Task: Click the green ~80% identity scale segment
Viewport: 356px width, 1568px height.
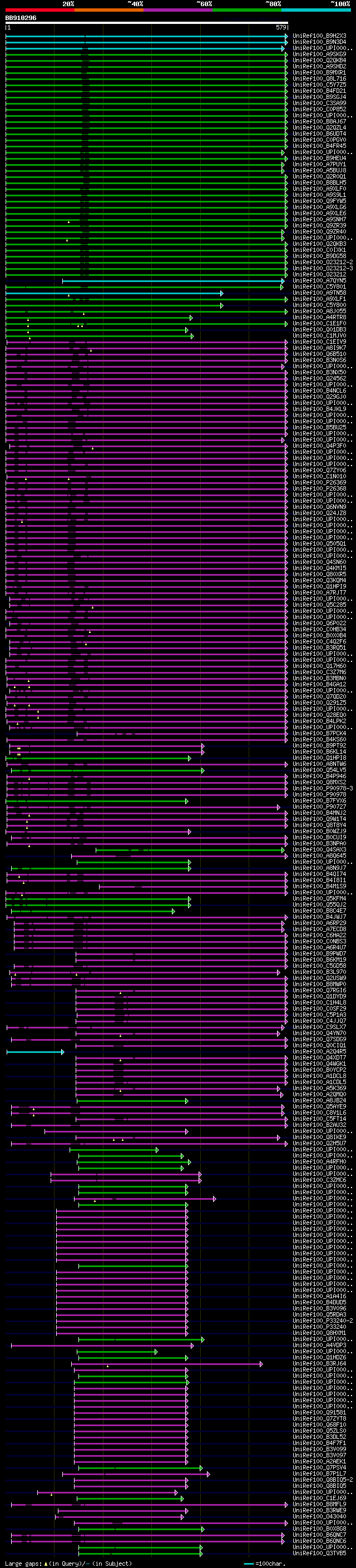Action: click(247, 10)
